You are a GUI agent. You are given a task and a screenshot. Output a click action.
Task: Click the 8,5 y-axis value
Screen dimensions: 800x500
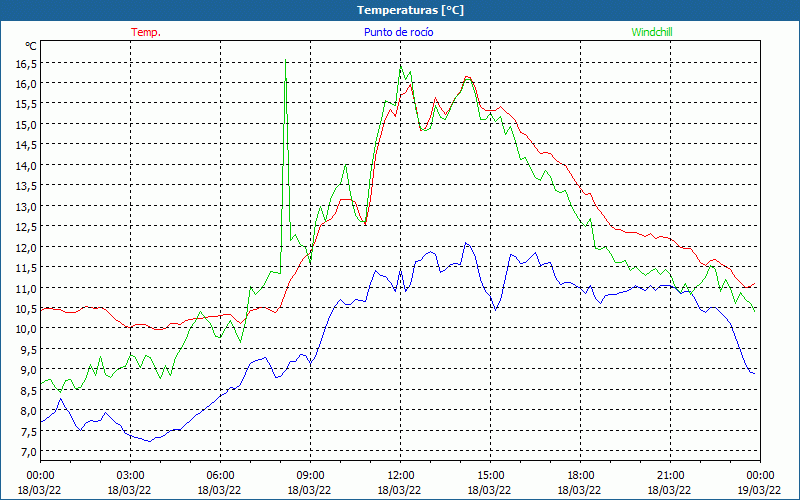click(29, 390)
